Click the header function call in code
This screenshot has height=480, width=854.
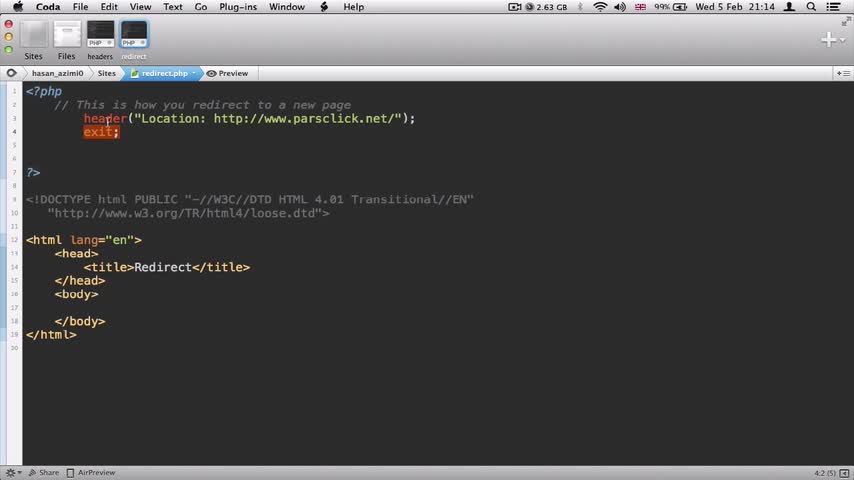click(x=105, y=118)
